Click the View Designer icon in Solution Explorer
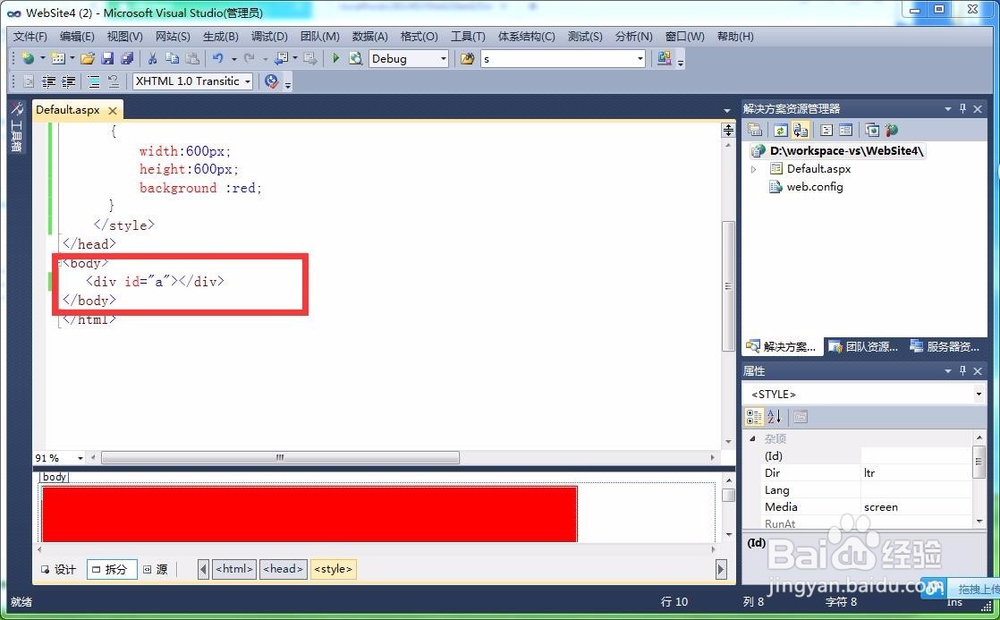 pos(846,130)
